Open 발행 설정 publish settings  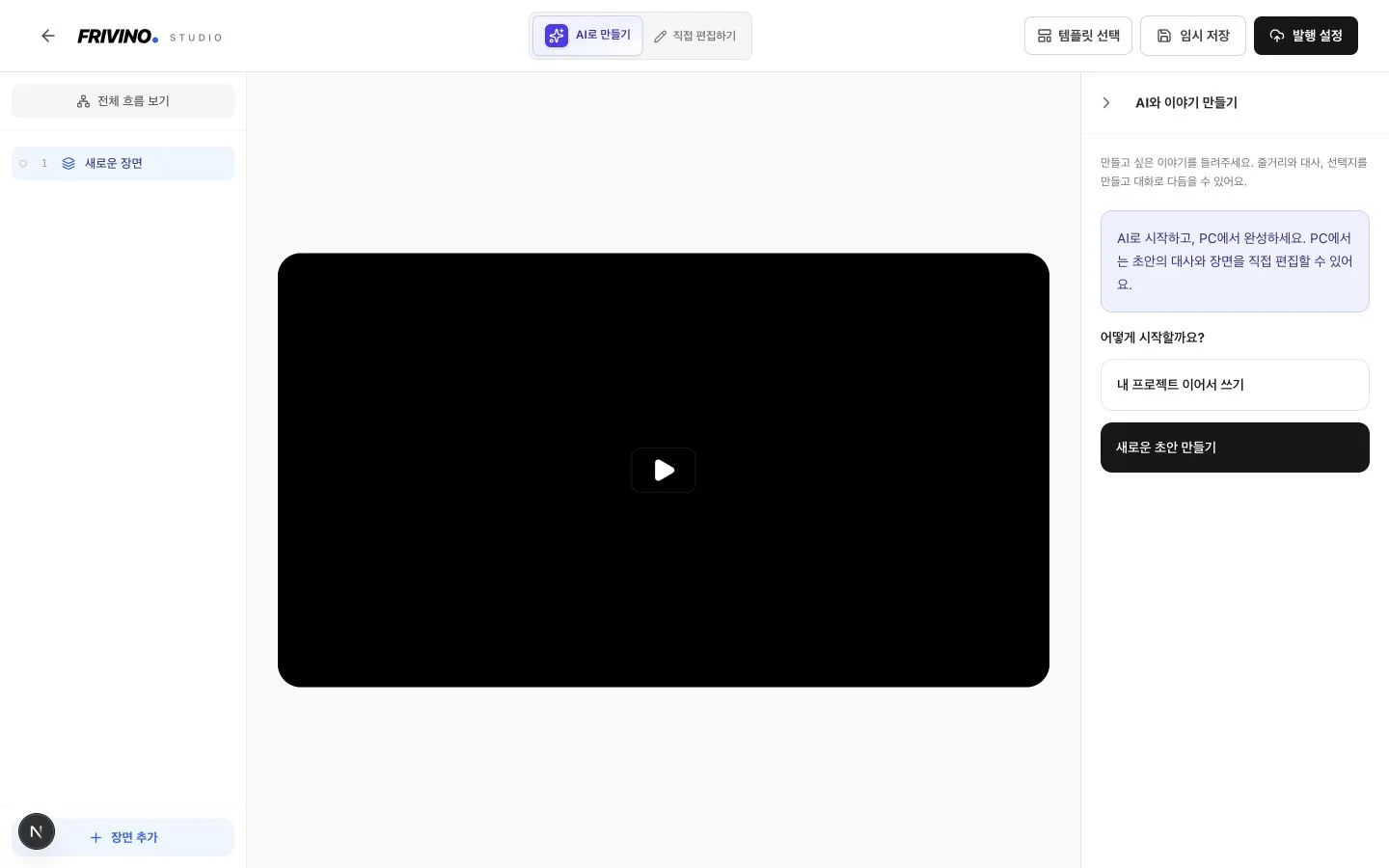(1306, 36)
